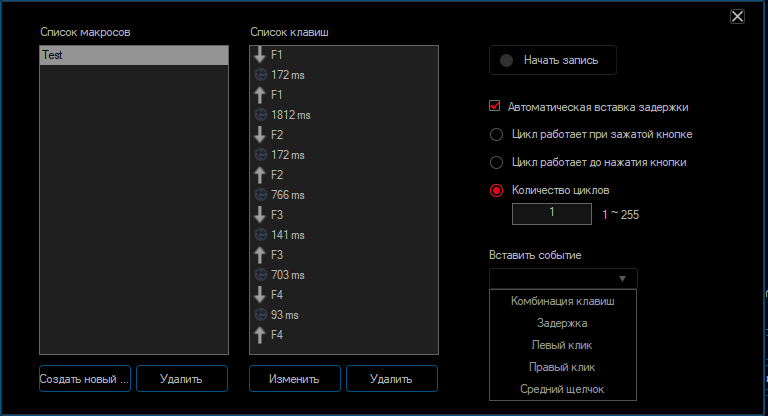Viewport: 768px width, 416px height.
Task: Choose Левый клик from the event list
Action: pyautogui.click(x=563, y=345)
